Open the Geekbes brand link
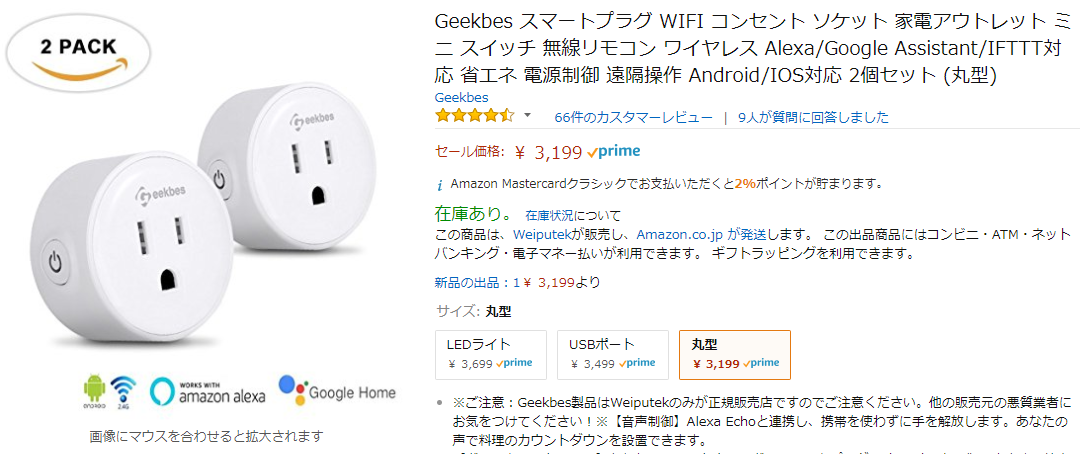This screenshot has width=1080, height=454. coord(461,97)
